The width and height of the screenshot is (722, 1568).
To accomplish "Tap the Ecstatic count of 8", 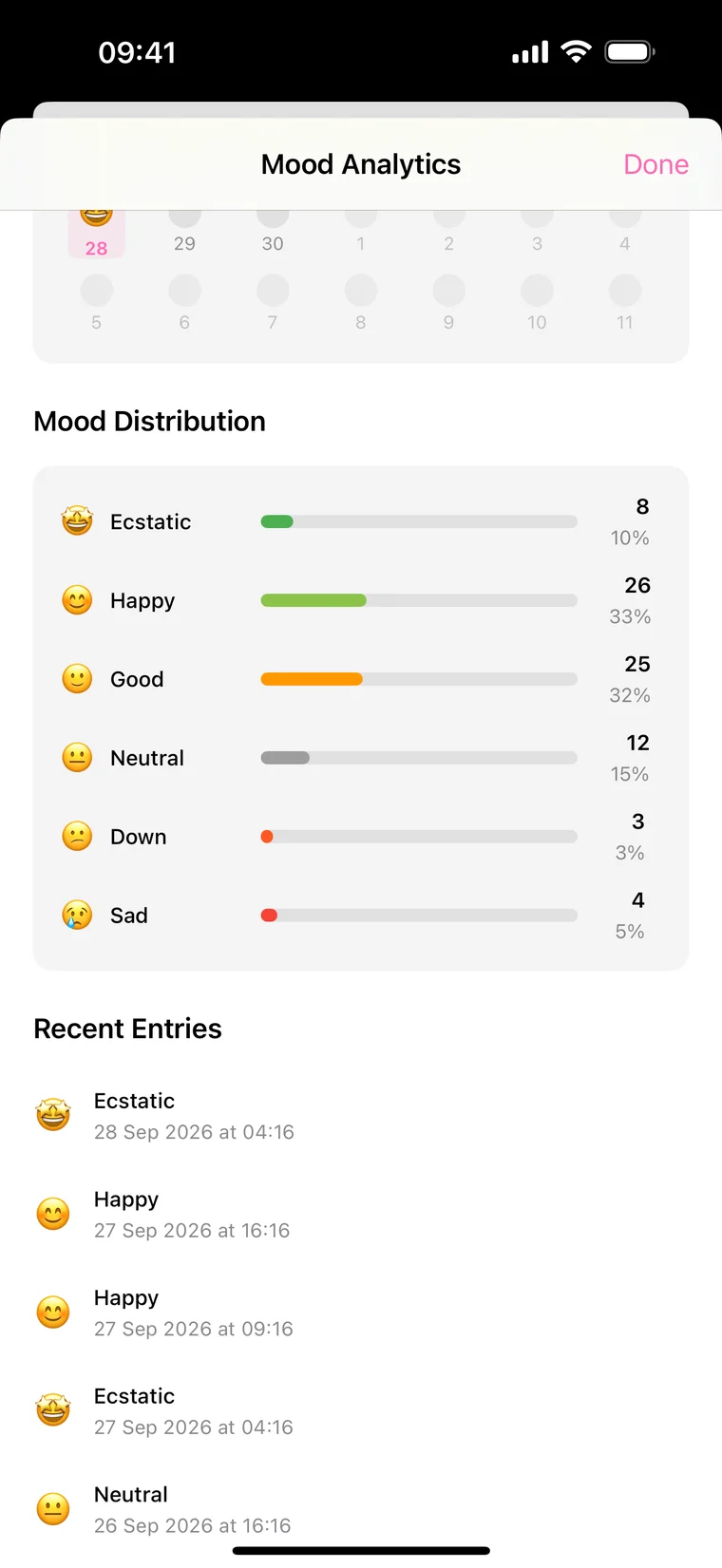I will [642, 506].
